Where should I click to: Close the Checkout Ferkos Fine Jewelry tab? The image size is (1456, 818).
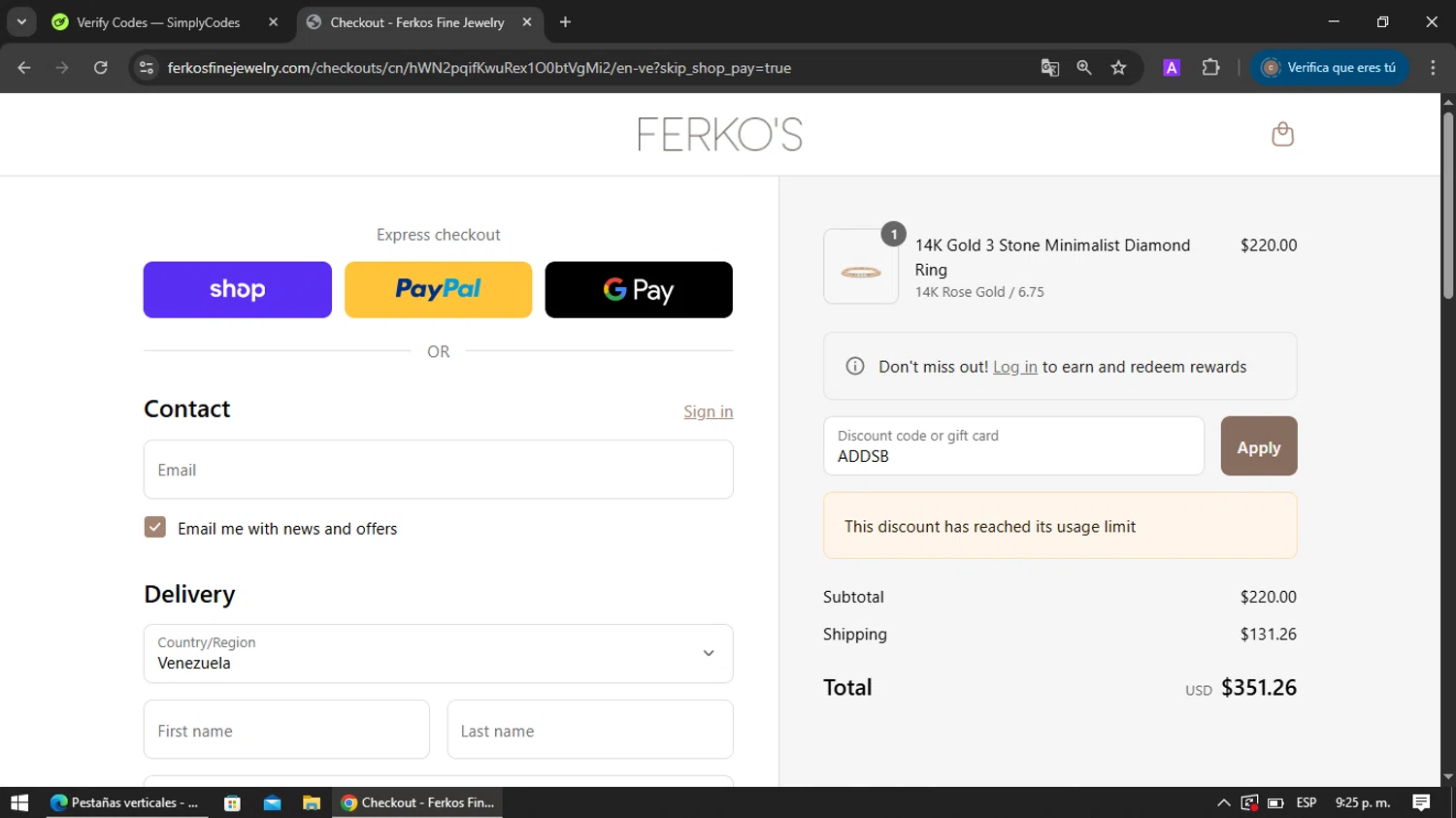tap(527, 21)
